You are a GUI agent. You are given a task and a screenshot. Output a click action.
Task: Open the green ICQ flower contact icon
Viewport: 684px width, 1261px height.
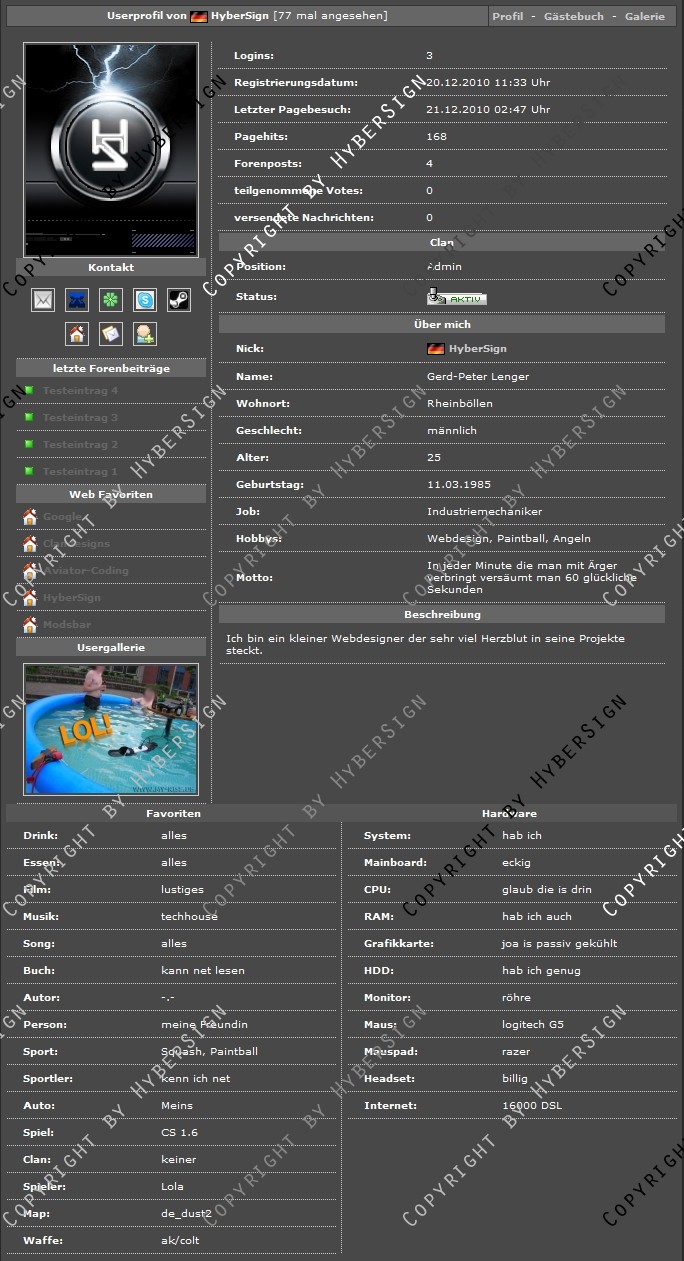(111, 300)
